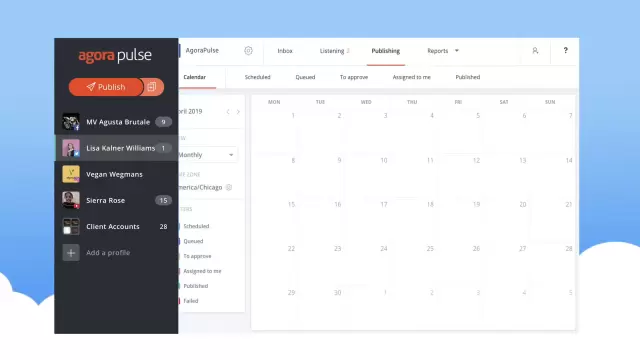Viewport: 640px width, 360px height.
Task: Select calendar day 14
Action: [569, 160]
